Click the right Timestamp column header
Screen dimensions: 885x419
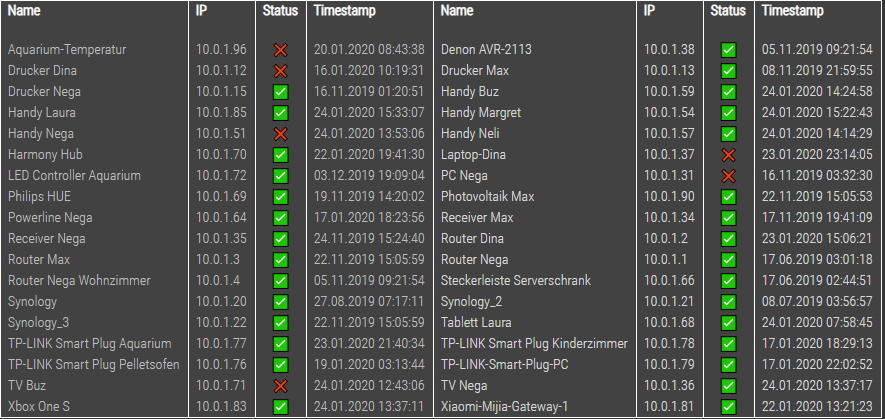pos(792,11)
